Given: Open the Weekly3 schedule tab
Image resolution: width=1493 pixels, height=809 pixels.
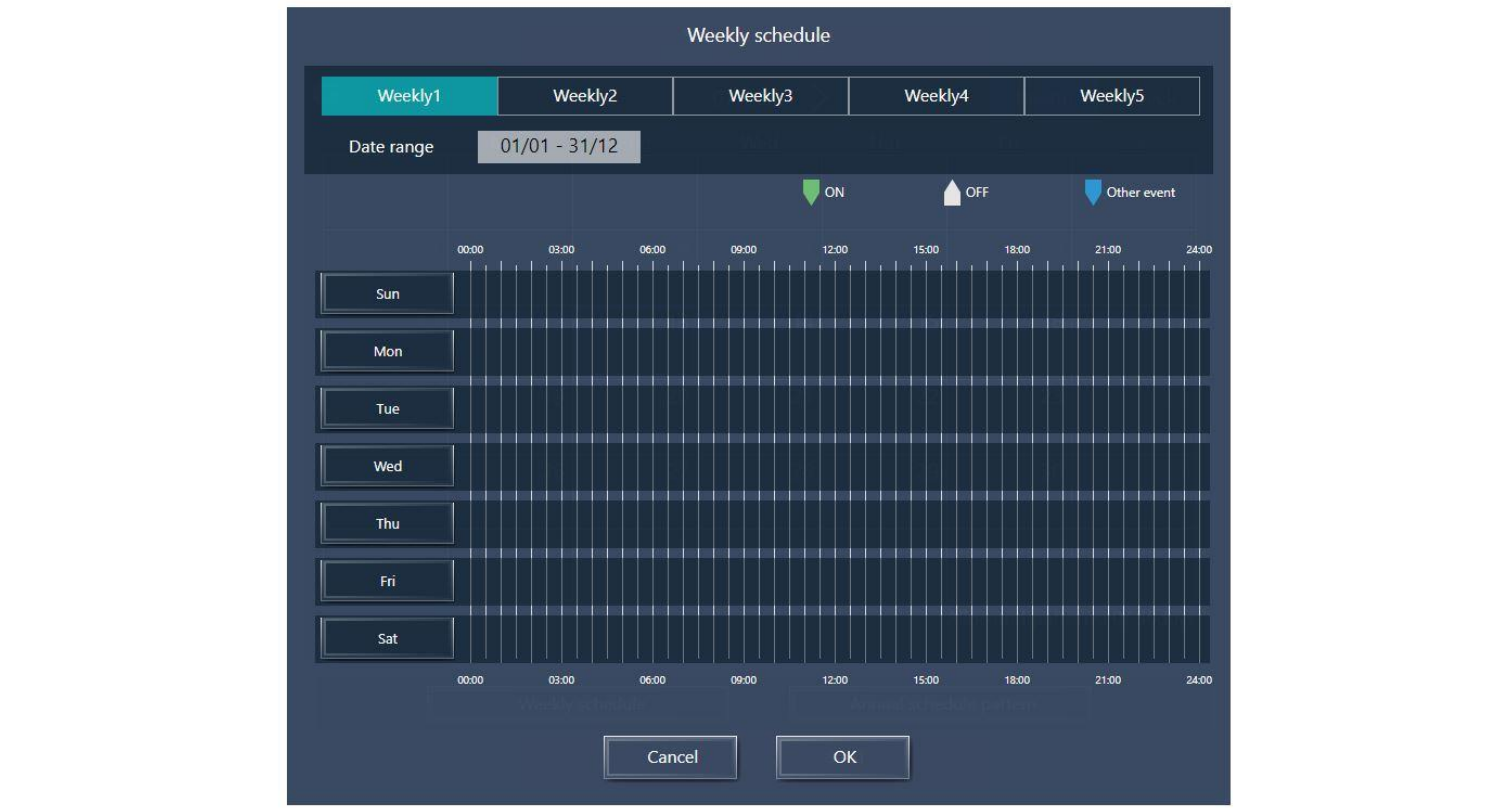Looking at the screenshot, I should (760, 96).
